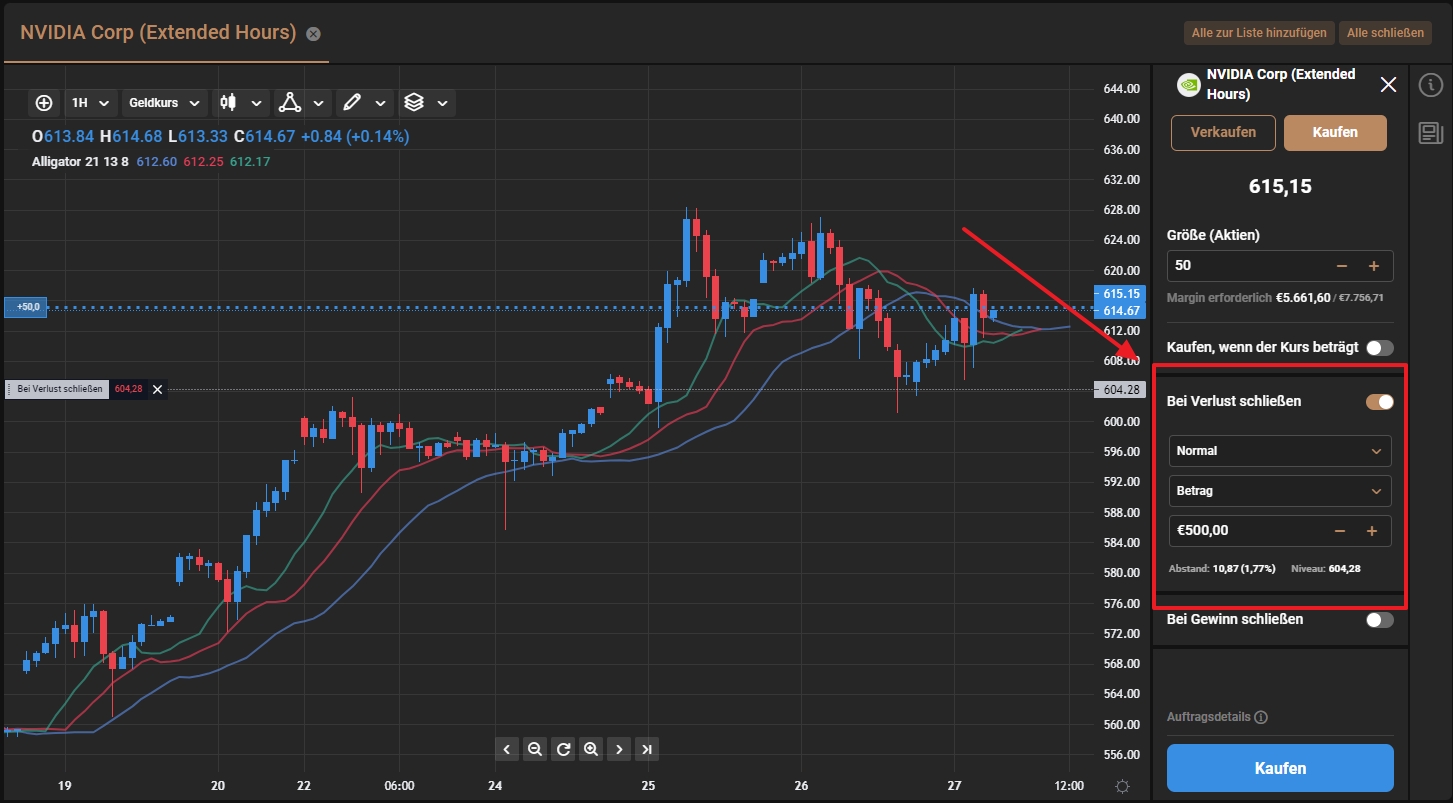Zoom into the chart with plus magnifier
Viewport: 1453px width, 803px height.
[591, 749]
